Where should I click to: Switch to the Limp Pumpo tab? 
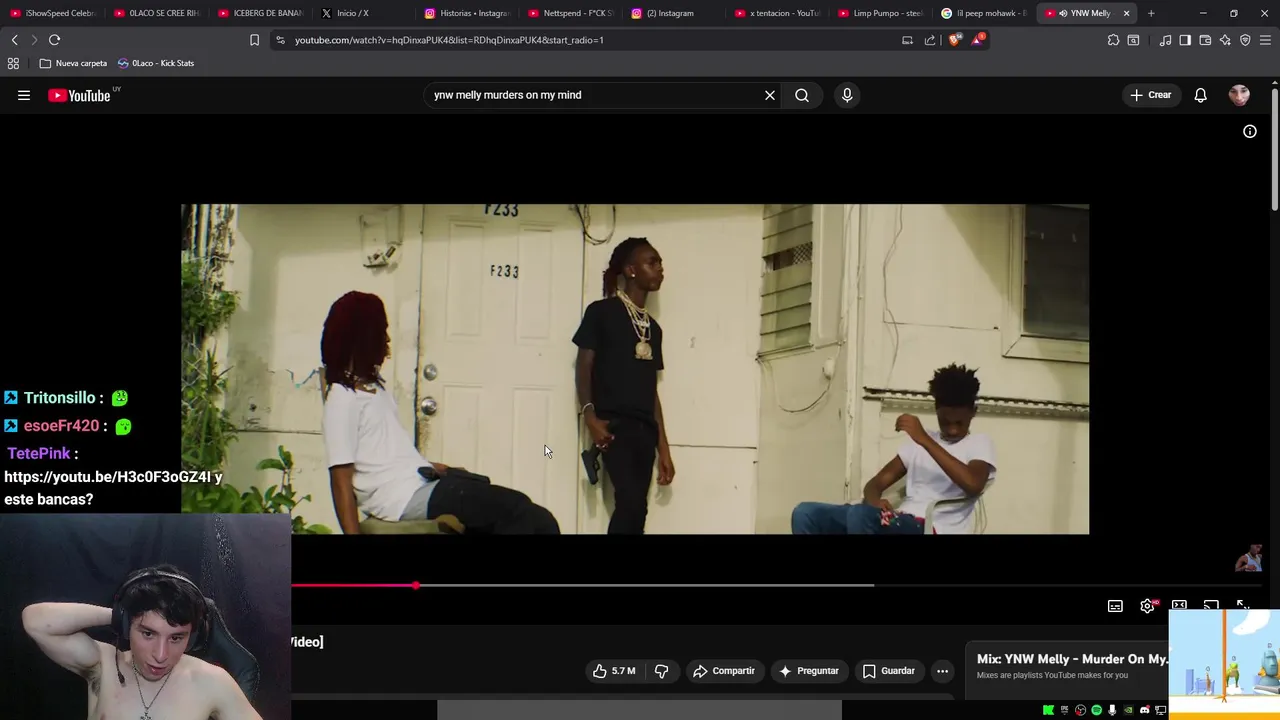click(880, 13)
